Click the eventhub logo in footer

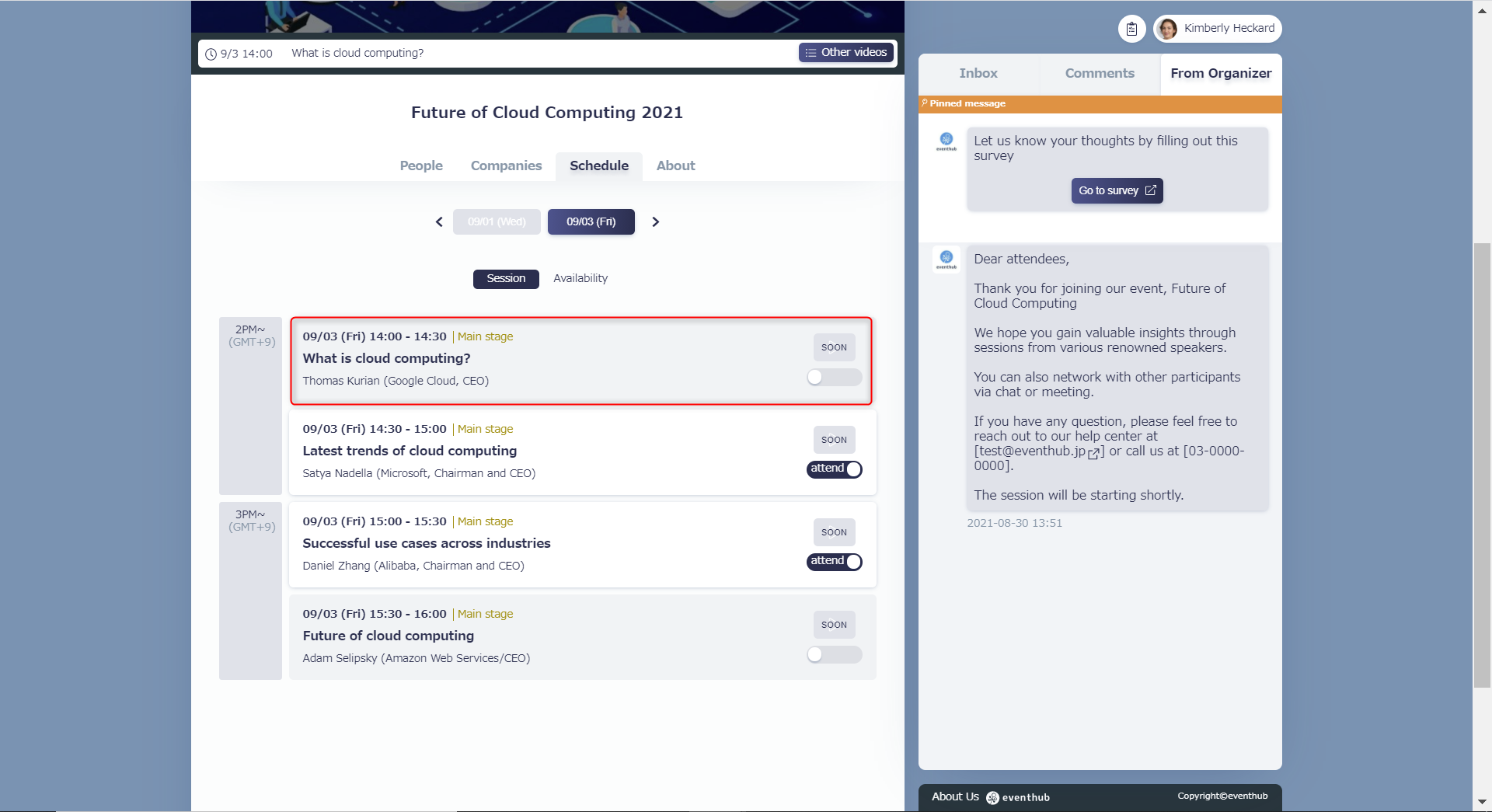1018,797
